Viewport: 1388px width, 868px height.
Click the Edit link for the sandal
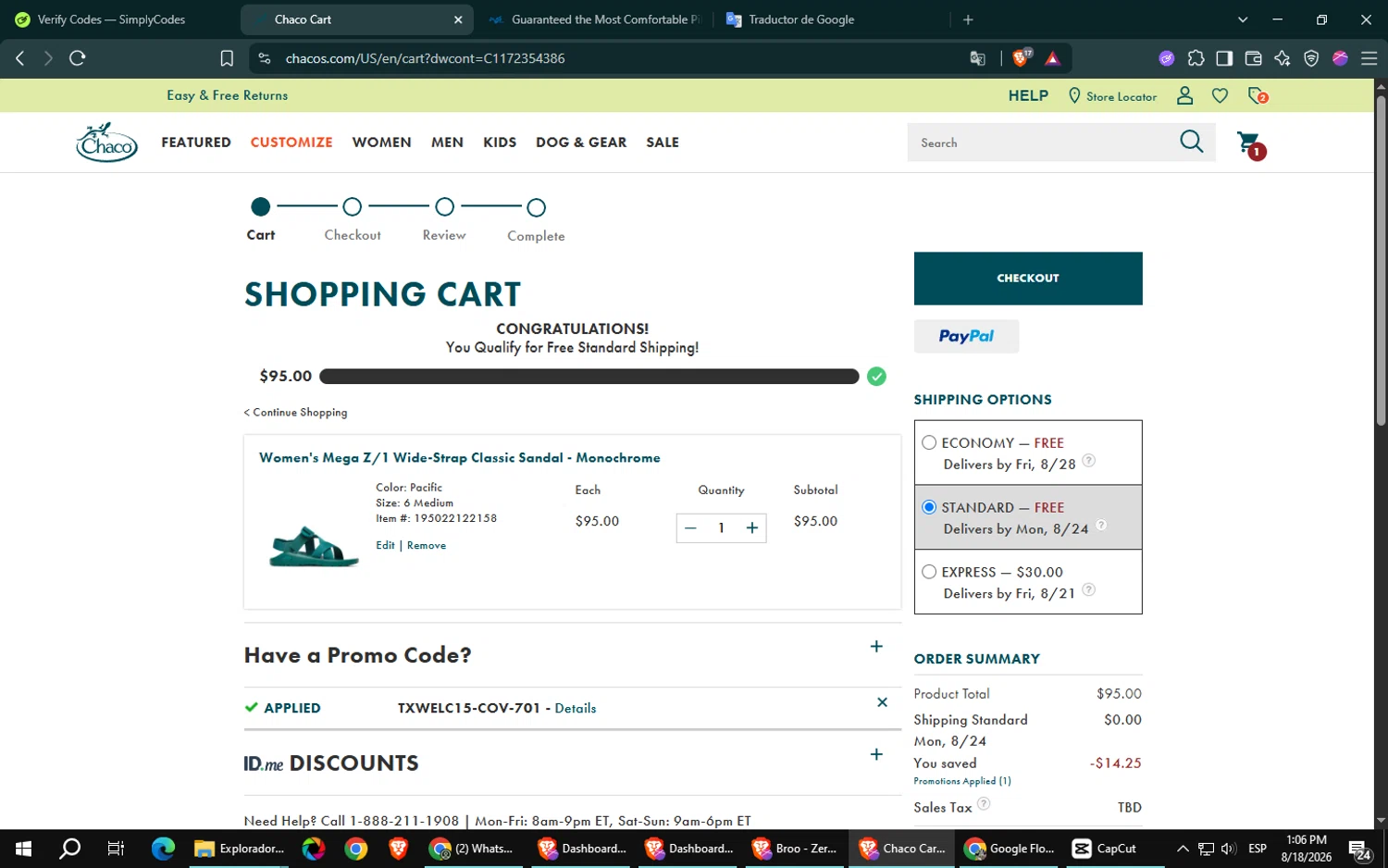385,546
